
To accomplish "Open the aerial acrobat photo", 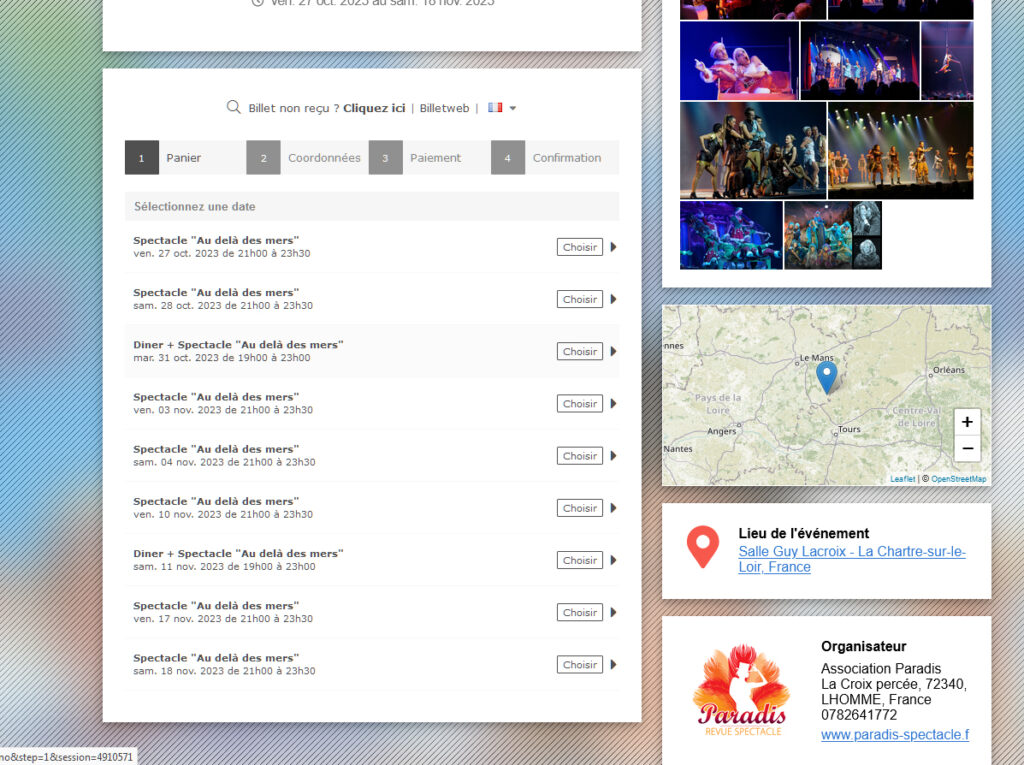I will coord(947,61).
